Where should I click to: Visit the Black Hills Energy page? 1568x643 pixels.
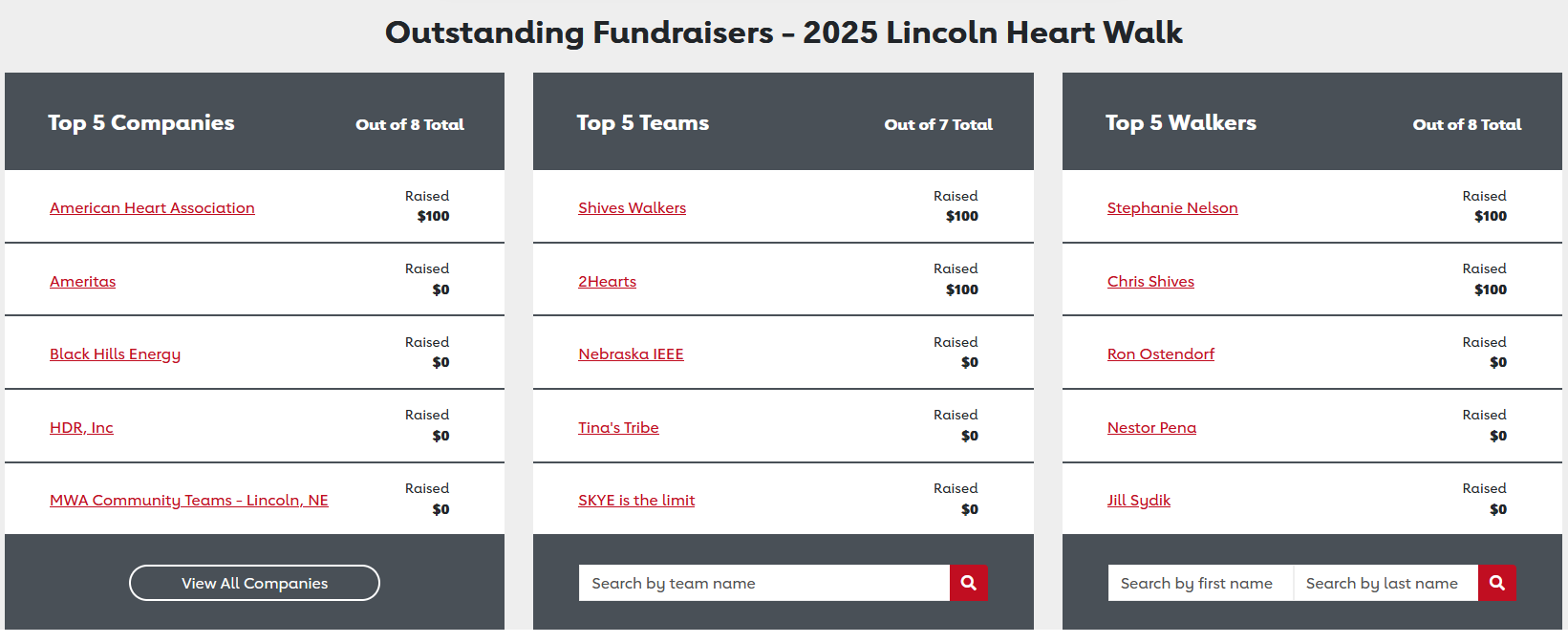[x=115, y=354]
